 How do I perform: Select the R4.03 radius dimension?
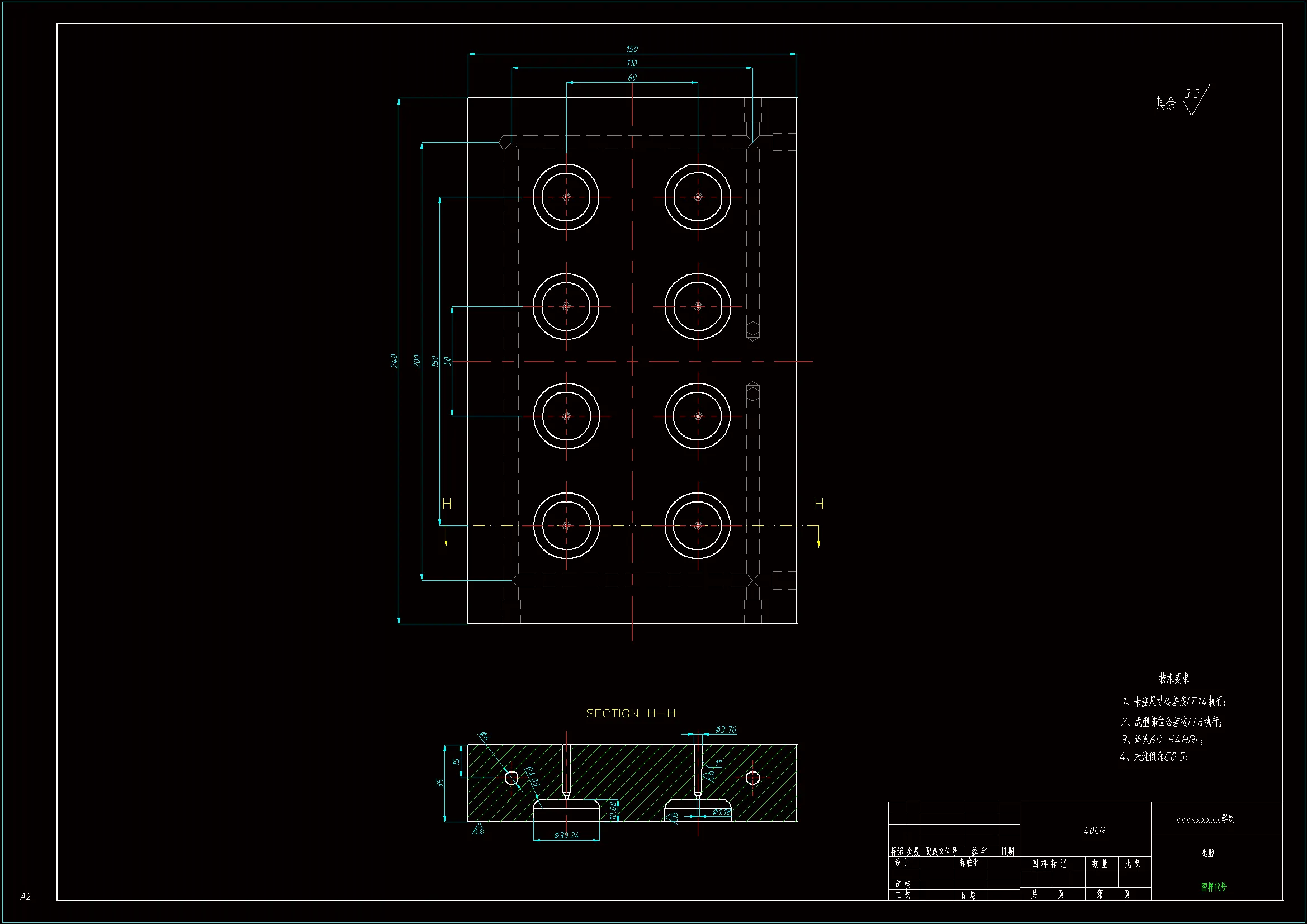(532, 776)
